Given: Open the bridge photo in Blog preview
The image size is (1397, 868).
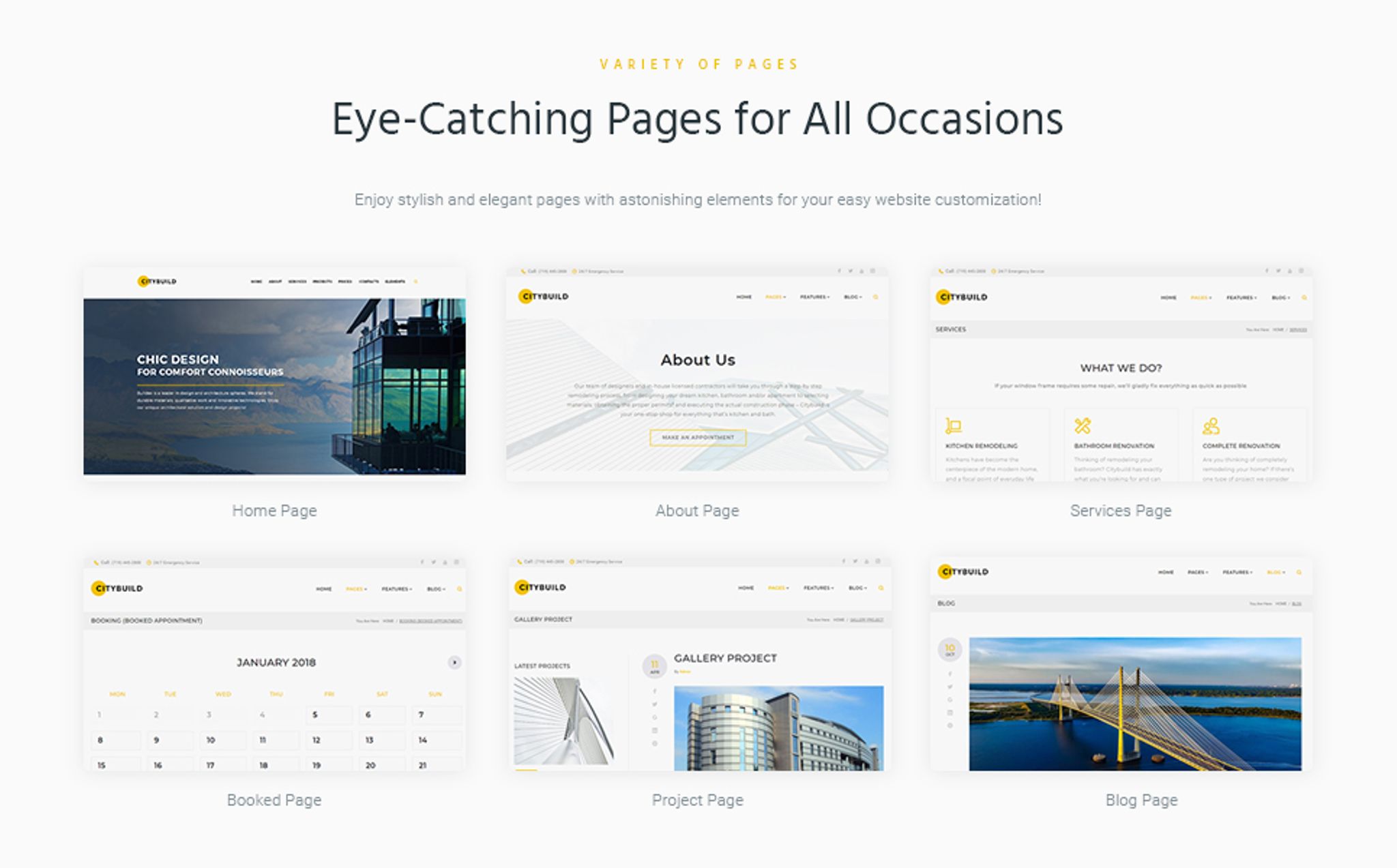Looking at the screenshot, I should 1135,704.
